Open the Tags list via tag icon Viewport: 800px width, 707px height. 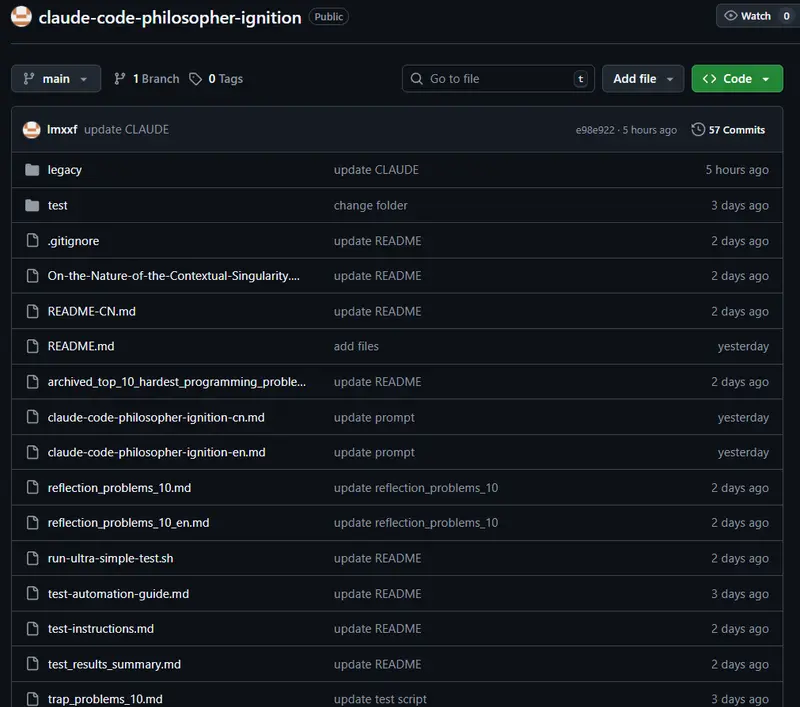196,79
